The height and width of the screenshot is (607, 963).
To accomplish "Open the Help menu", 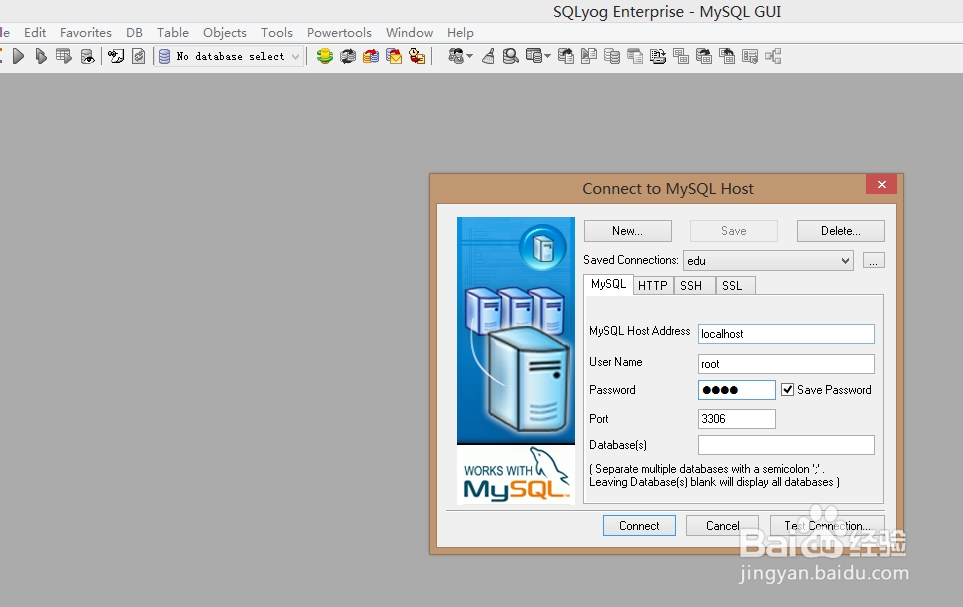I will pos(460,33).
